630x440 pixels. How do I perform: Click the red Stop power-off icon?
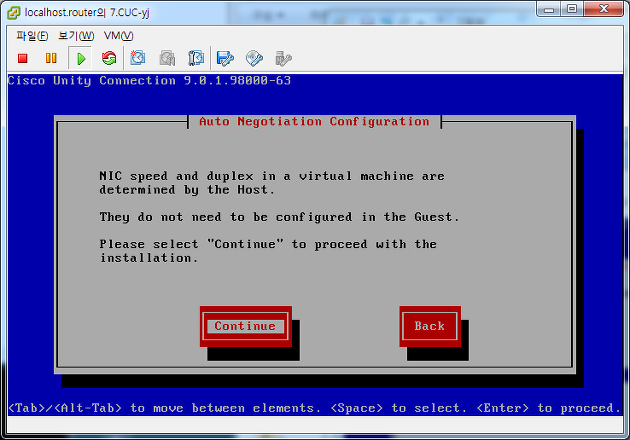(x=22, y=59)
